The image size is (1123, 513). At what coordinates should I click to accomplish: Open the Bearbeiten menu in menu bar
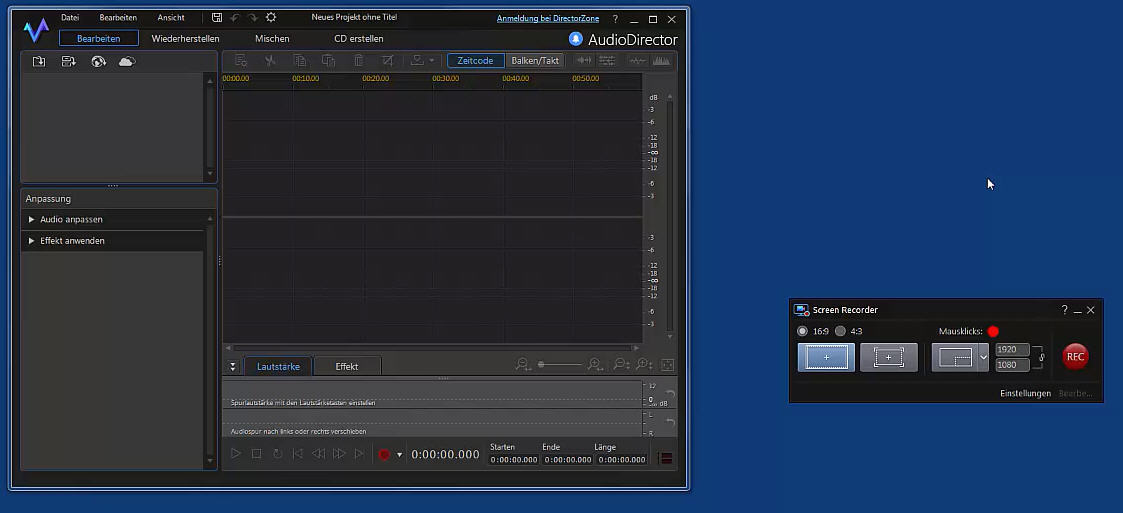point(118,17)
